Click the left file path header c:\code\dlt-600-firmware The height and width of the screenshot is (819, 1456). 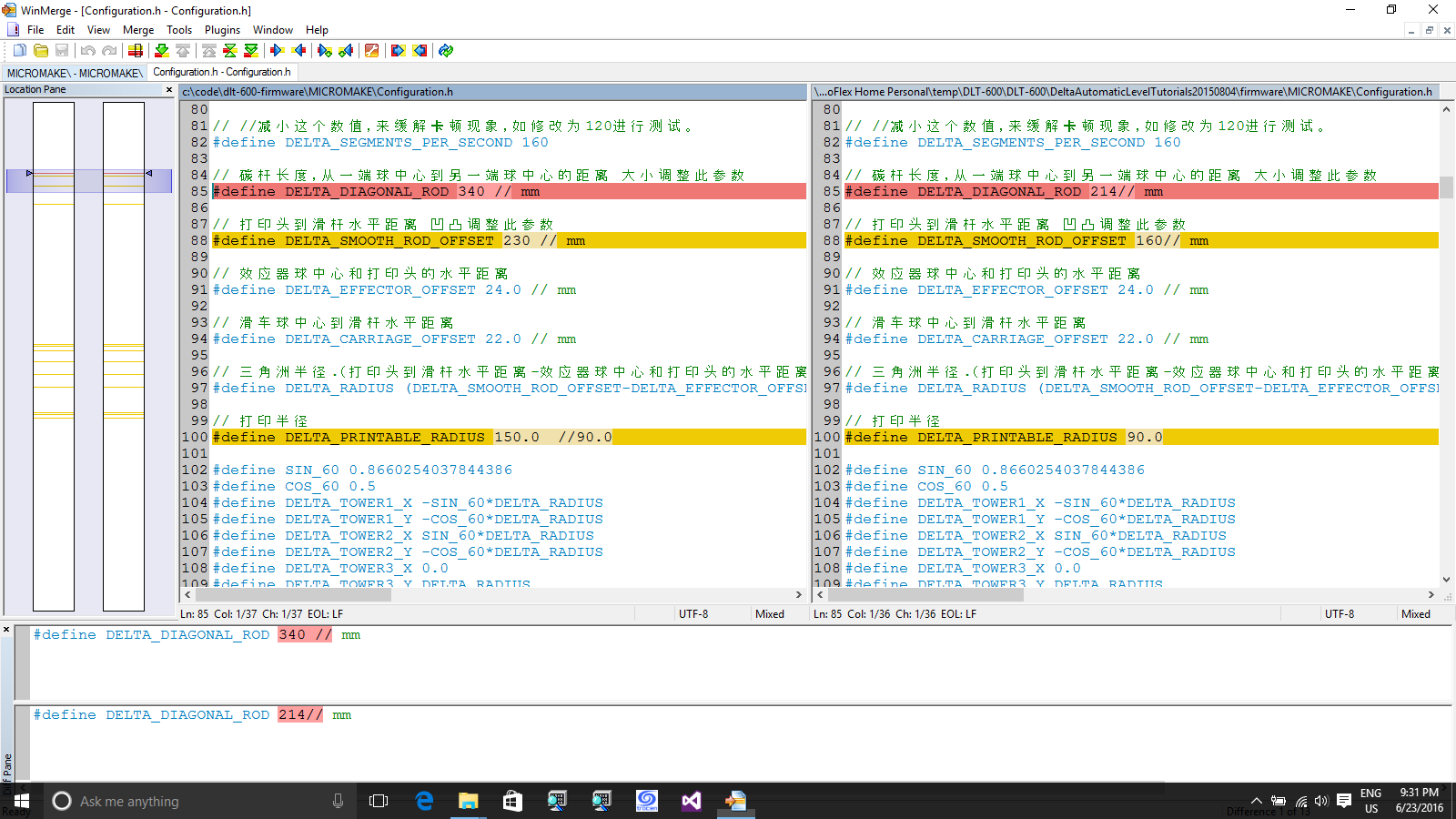click(493, 92)
